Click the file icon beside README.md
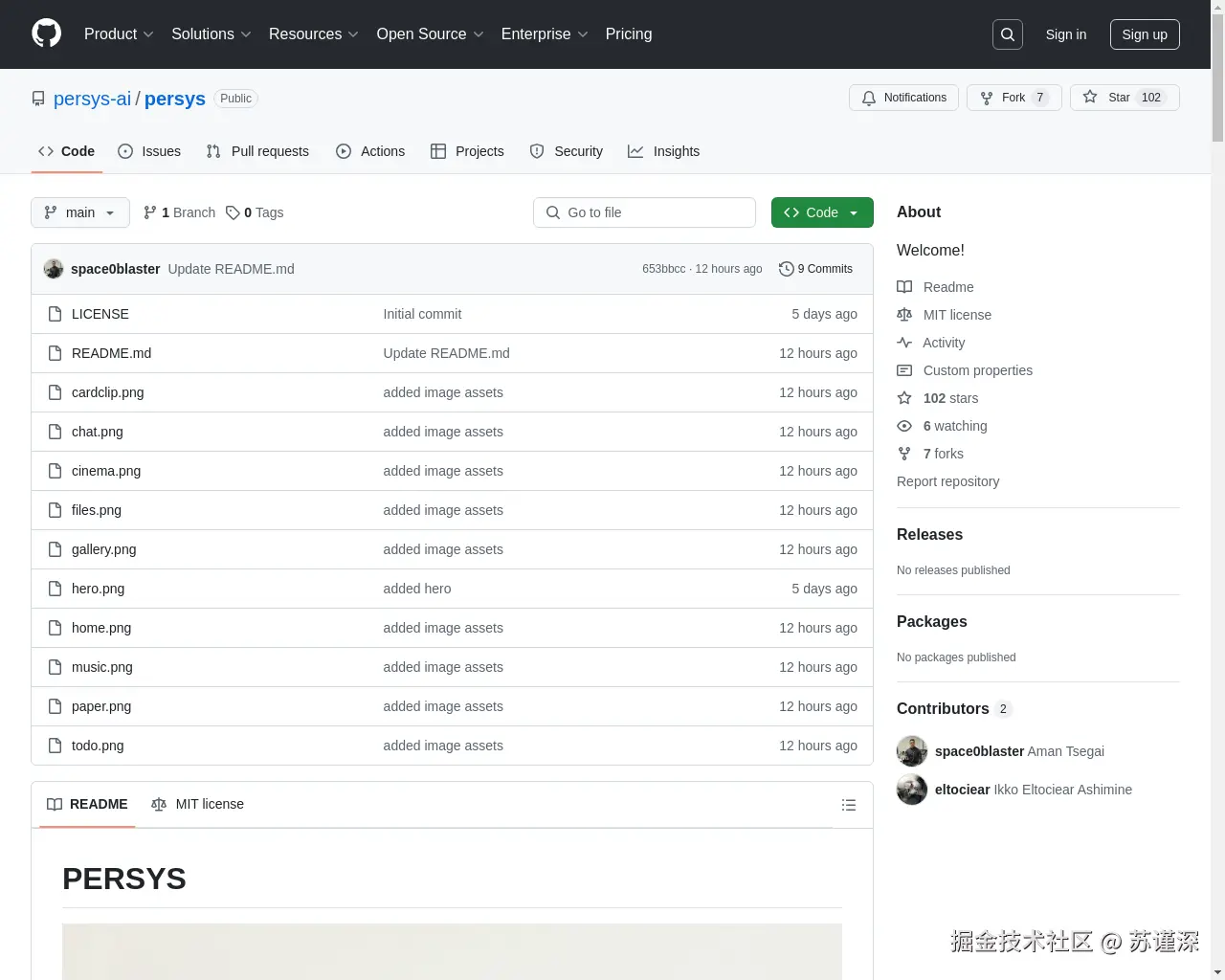 click(55, 353)
